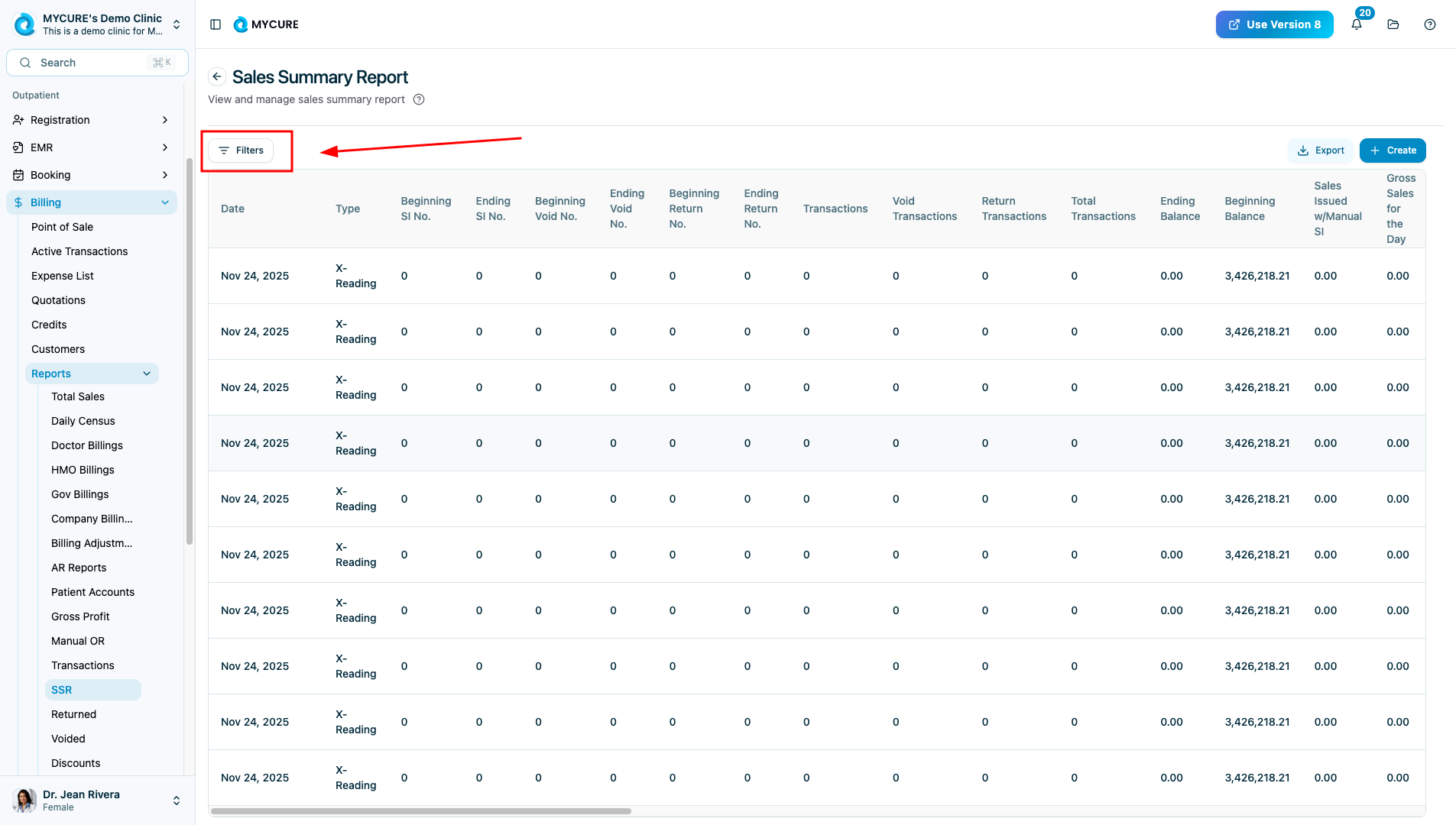Open Total Sales report
The width and height of the screenshot is (1456, 825).
pos(78,396)
